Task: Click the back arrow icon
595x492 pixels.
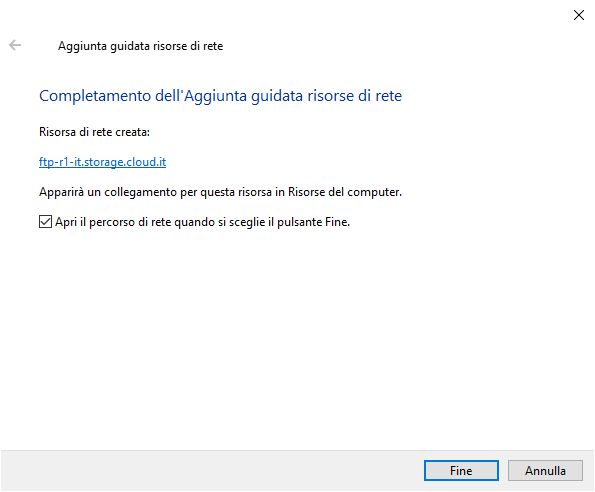Action: 15,45
